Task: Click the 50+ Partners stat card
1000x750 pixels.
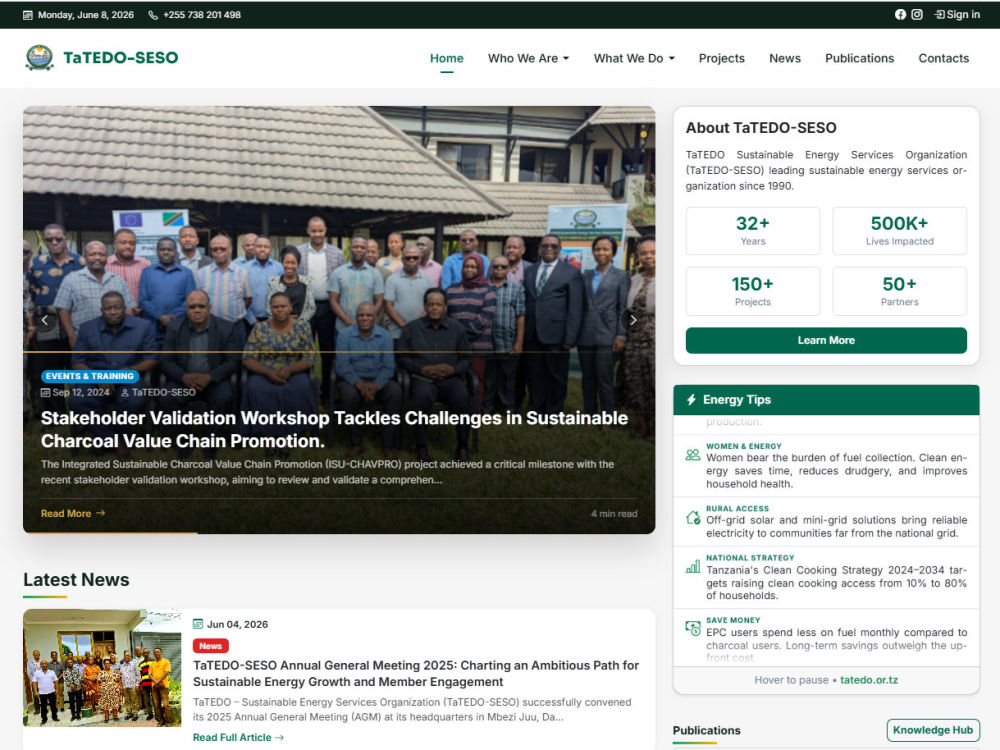Action: 899,291
